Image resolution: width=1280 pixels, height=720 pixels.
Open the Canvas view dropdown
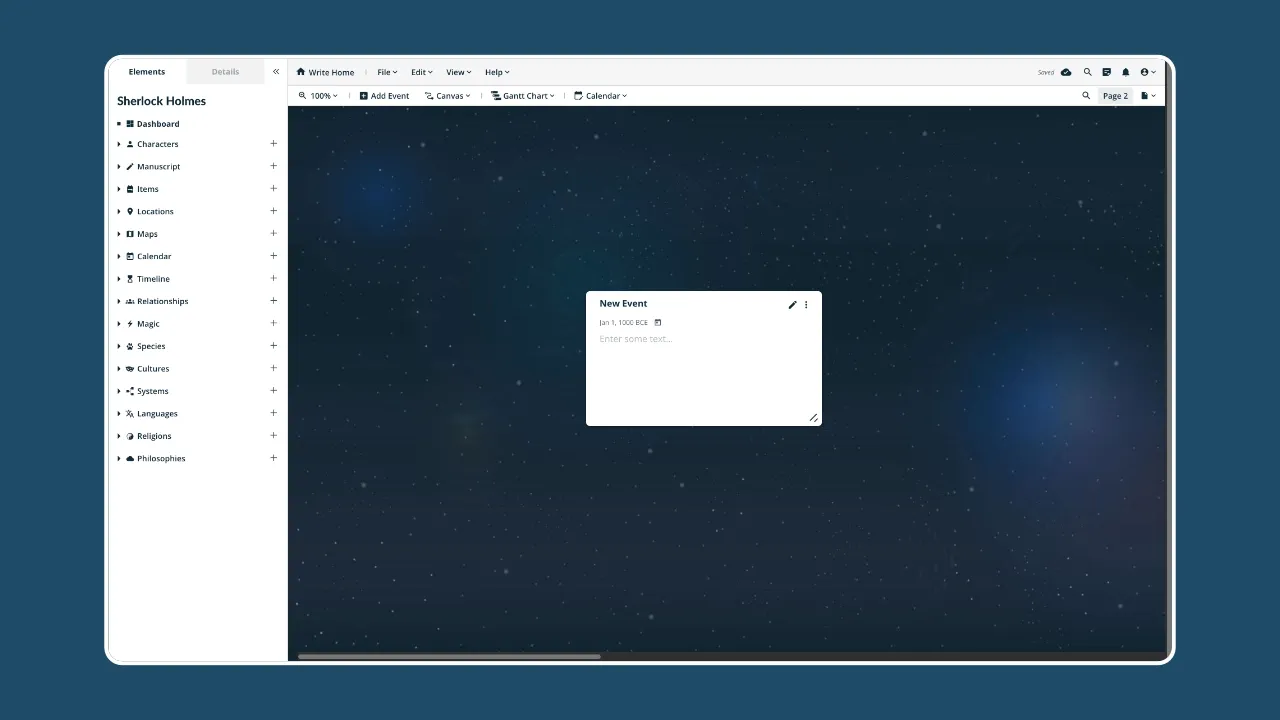pyautogui.click(x=448, y=95)
